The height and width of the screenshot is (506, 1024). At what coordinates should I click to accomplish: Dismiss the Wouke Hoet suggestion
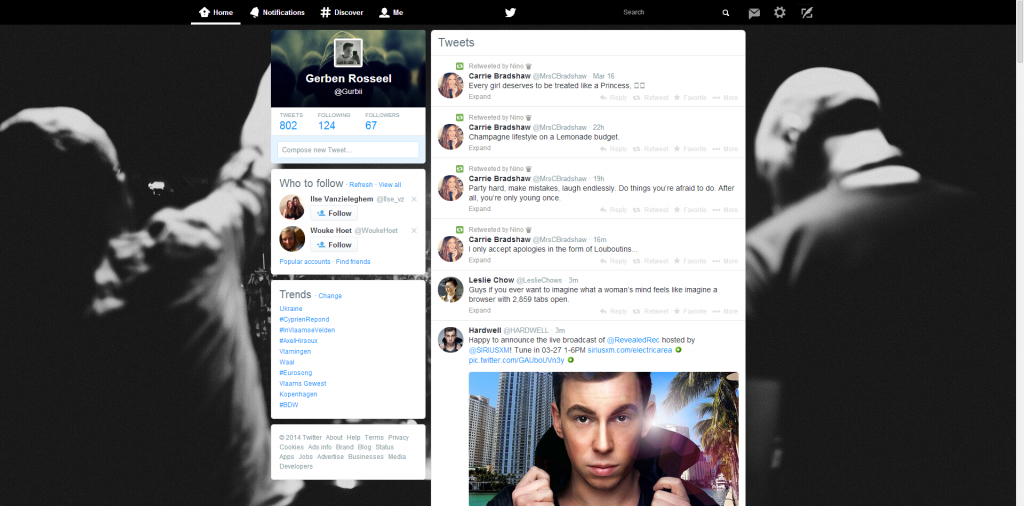414,230
